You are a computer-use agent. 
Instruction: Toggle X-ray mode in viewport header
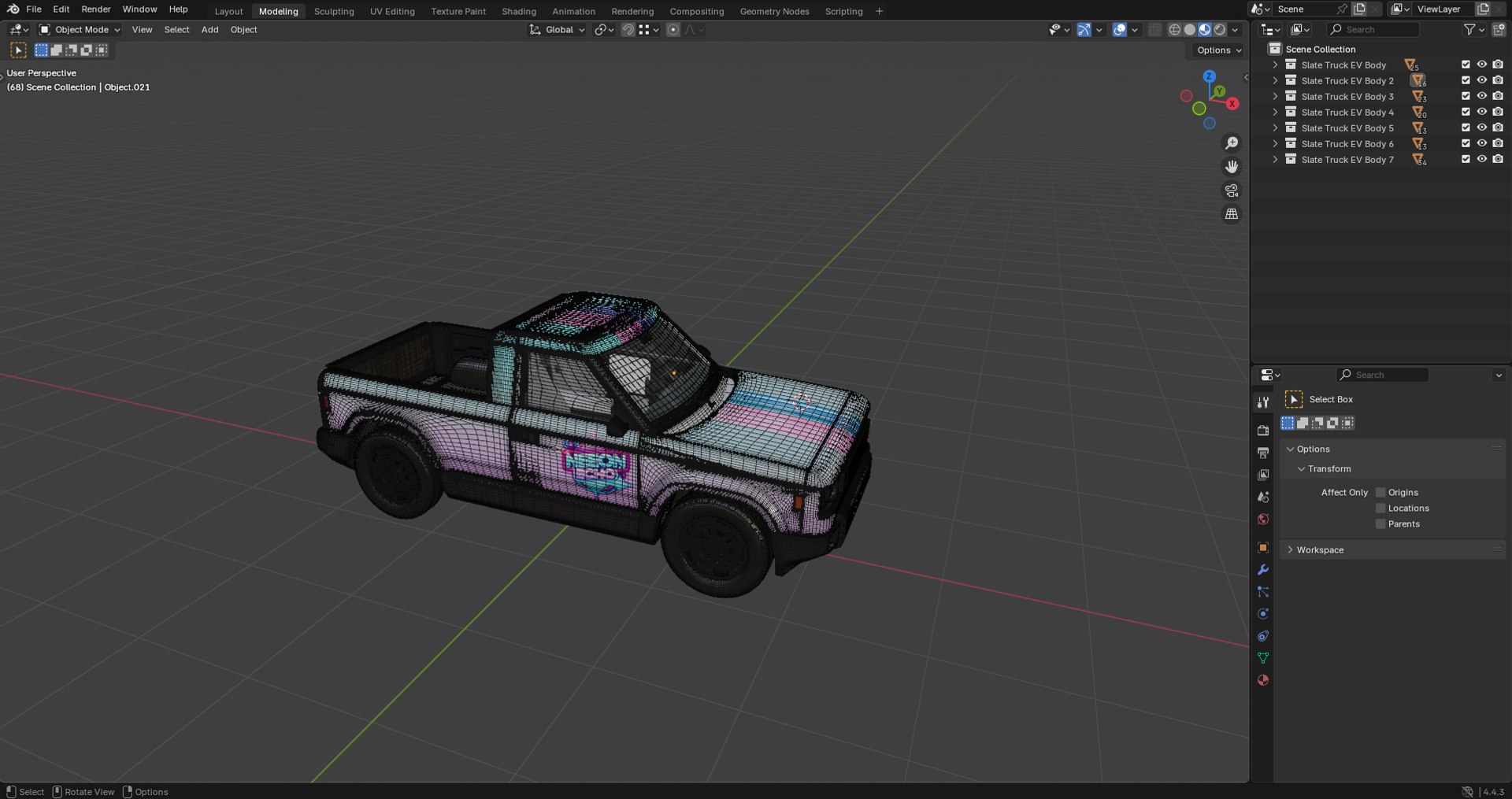(1154, 30)
